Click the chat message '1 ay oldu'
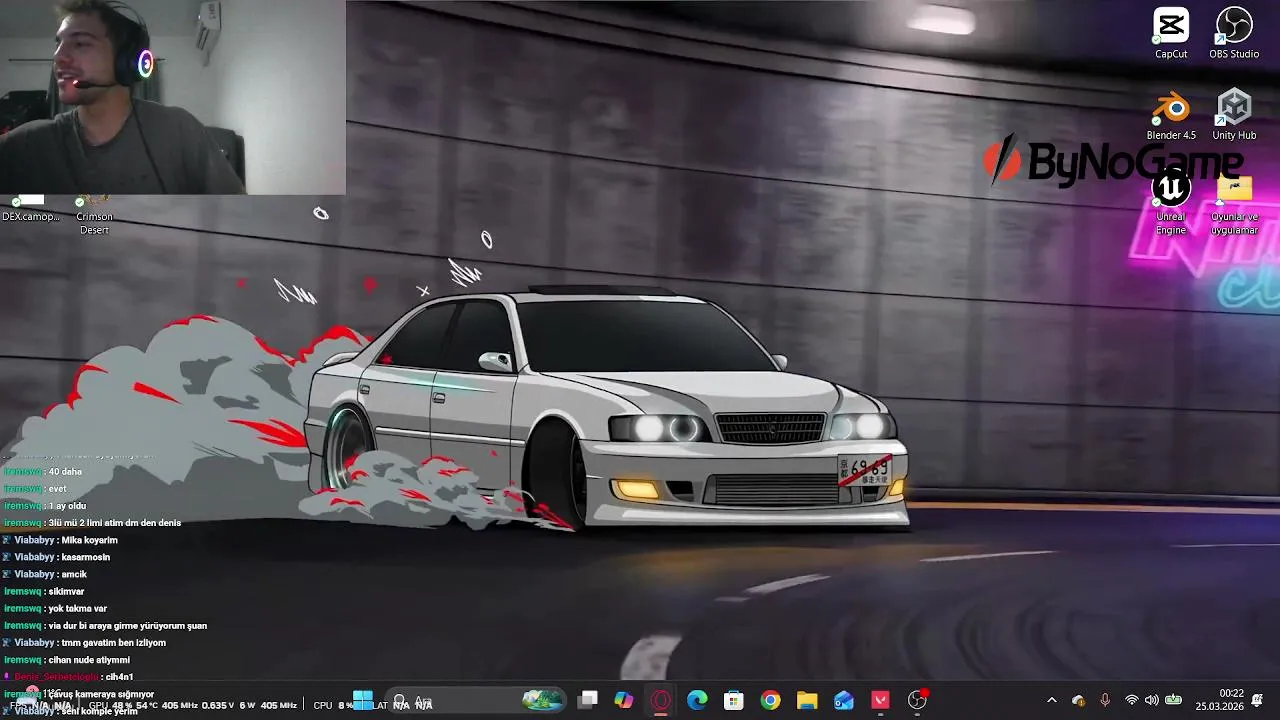Screen dimensions: 1280x720 pos(67,506)
